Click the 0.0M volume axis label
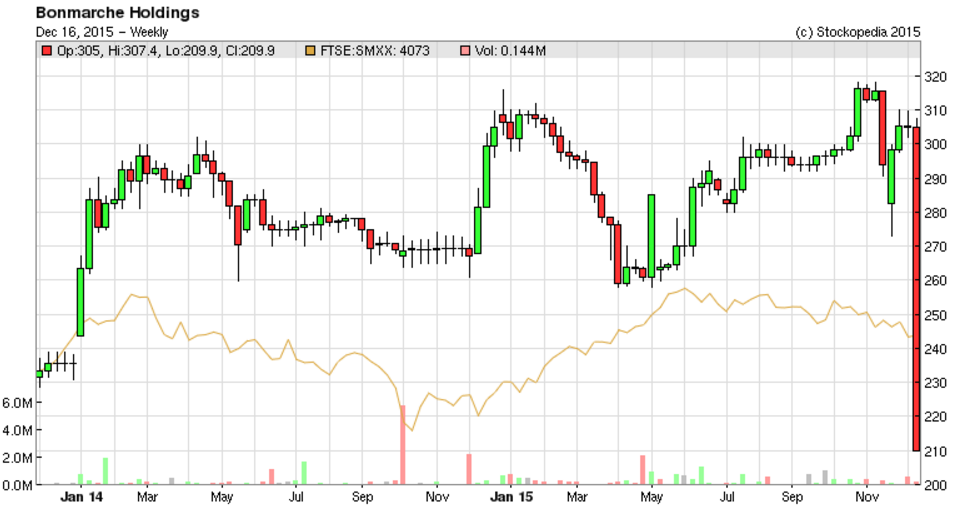This screenshot has width=970, height=519. [17, 485]
